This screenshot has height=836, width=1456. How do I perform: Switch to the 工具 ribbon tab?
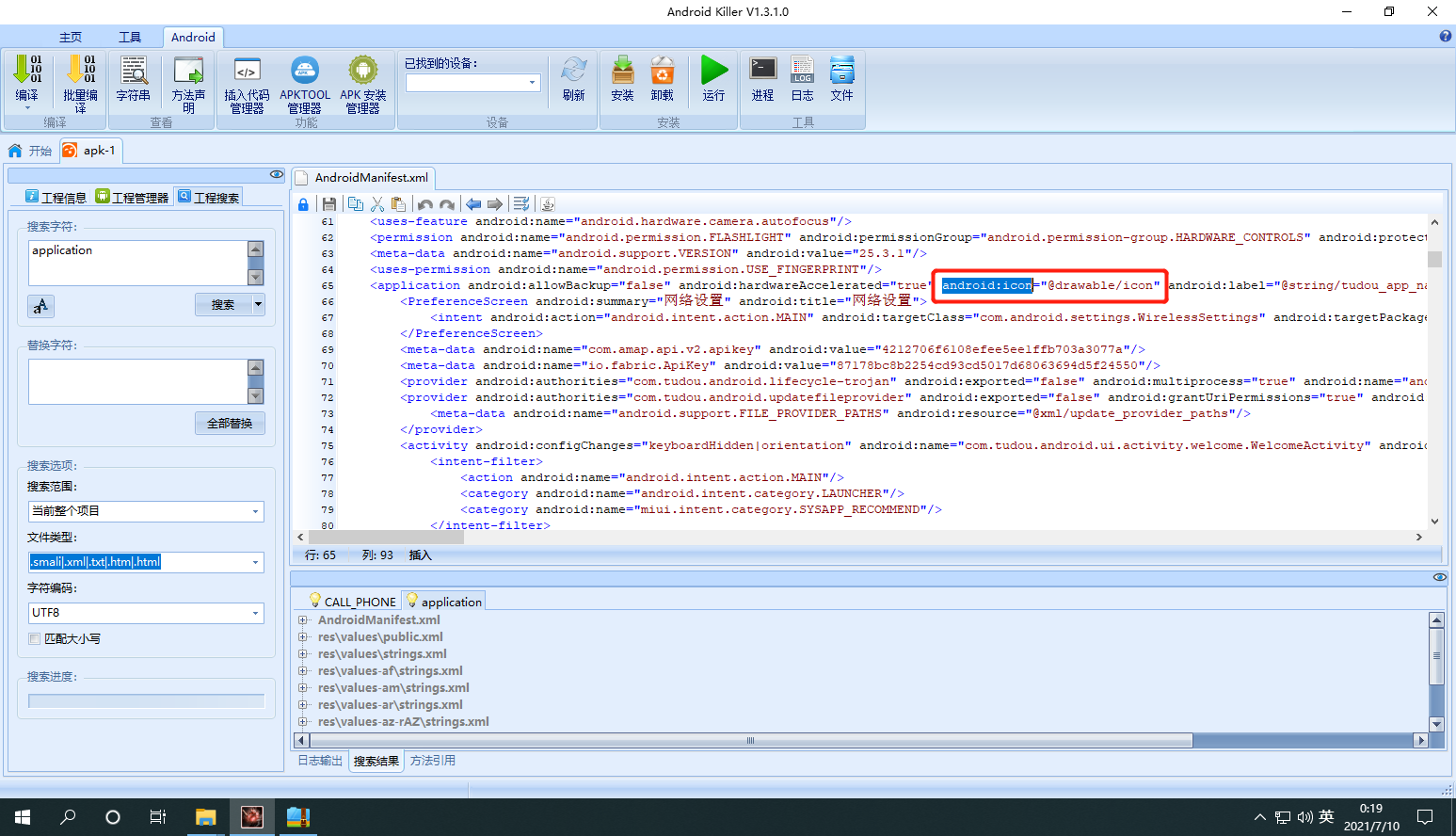coord(130,37)
